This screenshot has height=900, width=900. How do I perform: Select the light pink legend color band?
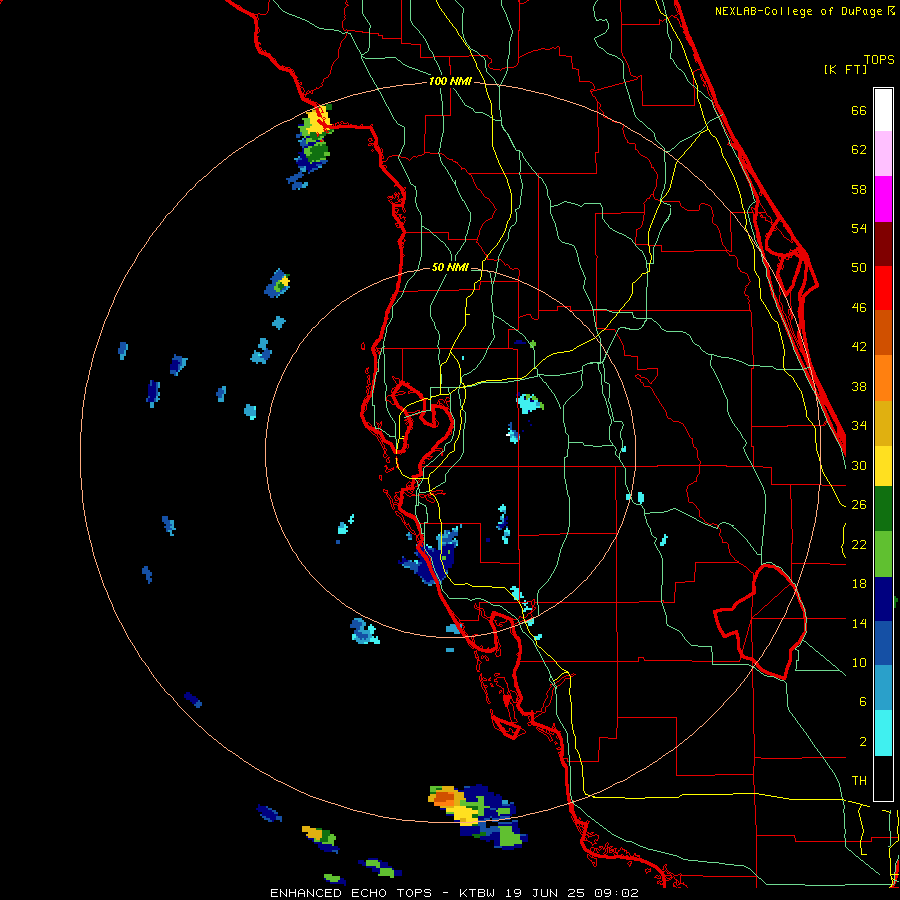[x=883, y=154]
